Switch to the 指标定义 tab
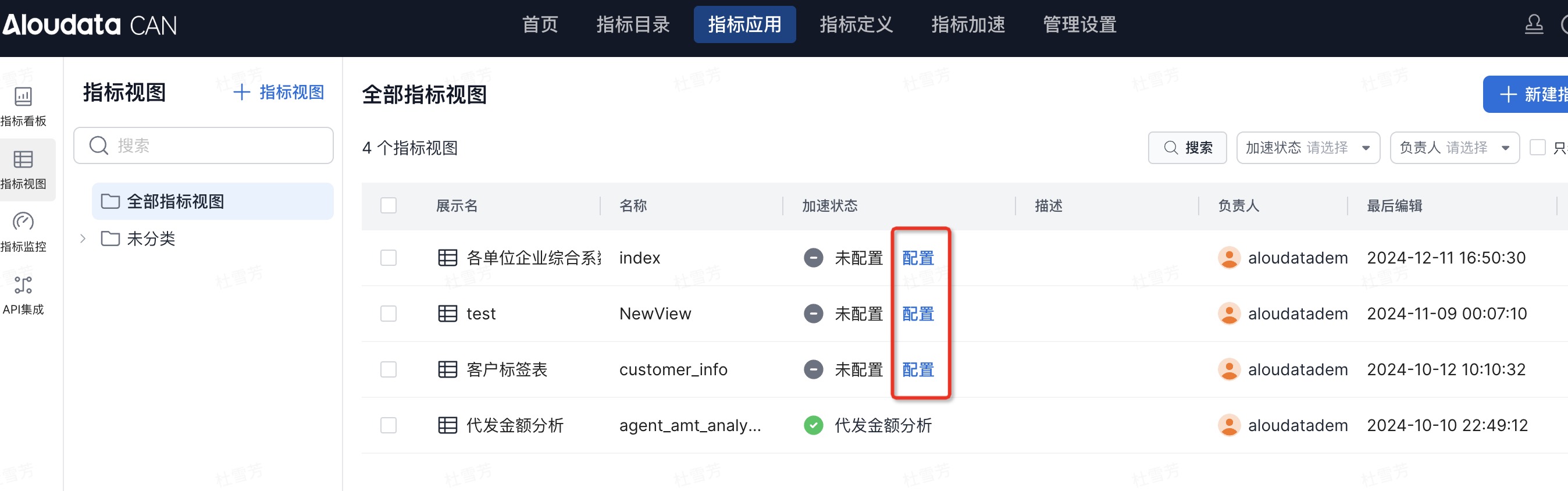 (856, 25)
